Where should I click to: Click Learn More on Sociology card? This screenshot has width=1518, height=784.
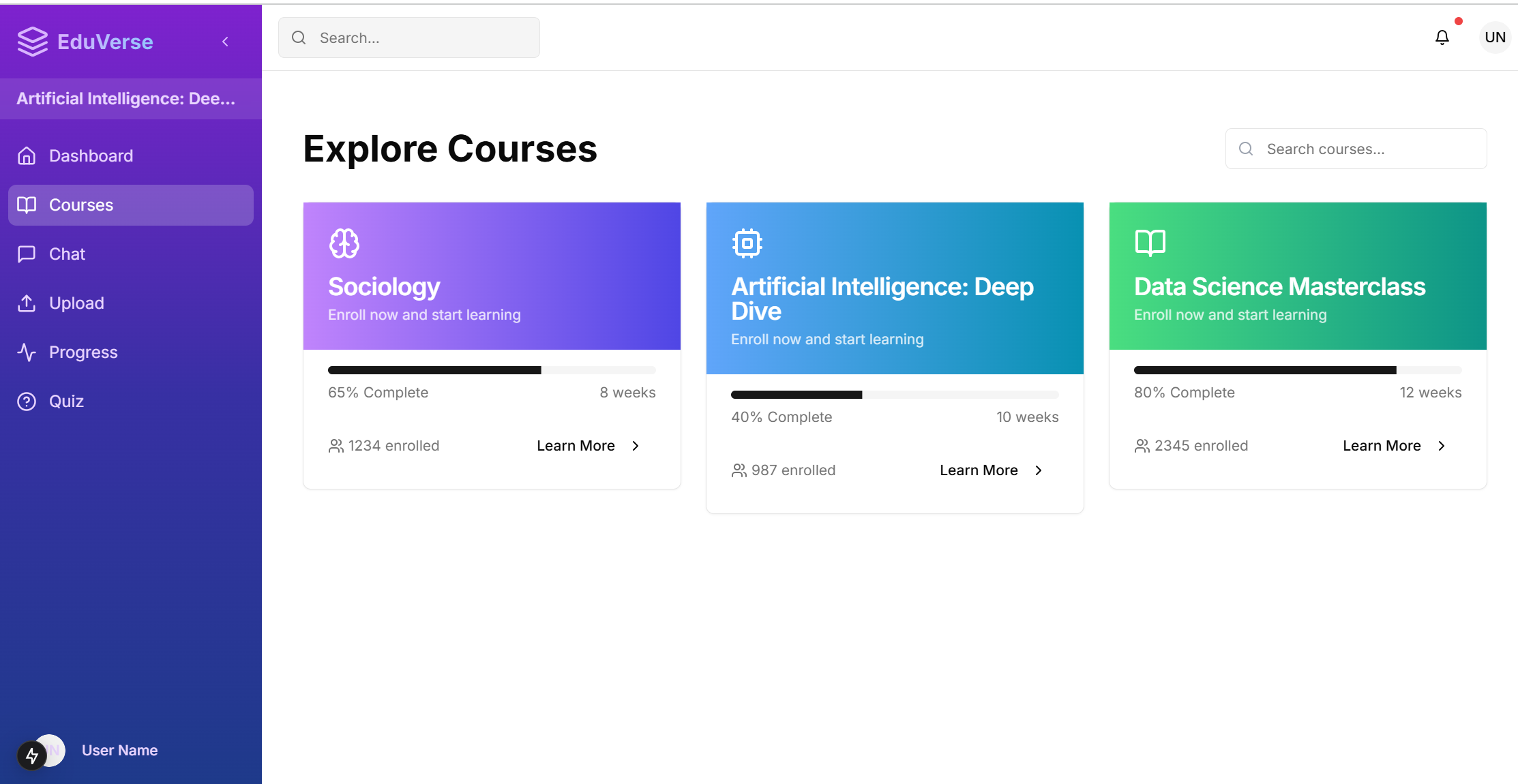click(576, 446)
